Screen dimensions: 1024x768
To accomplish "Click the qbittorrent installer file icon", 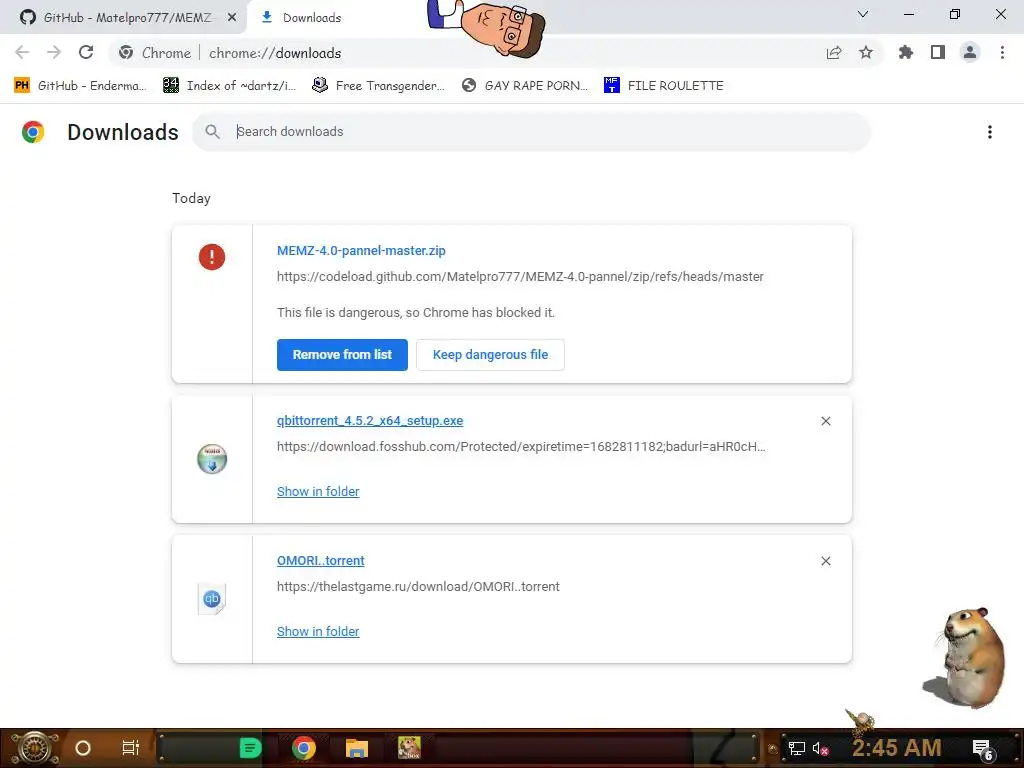I will pyautogui.click(x=212, y=458).
